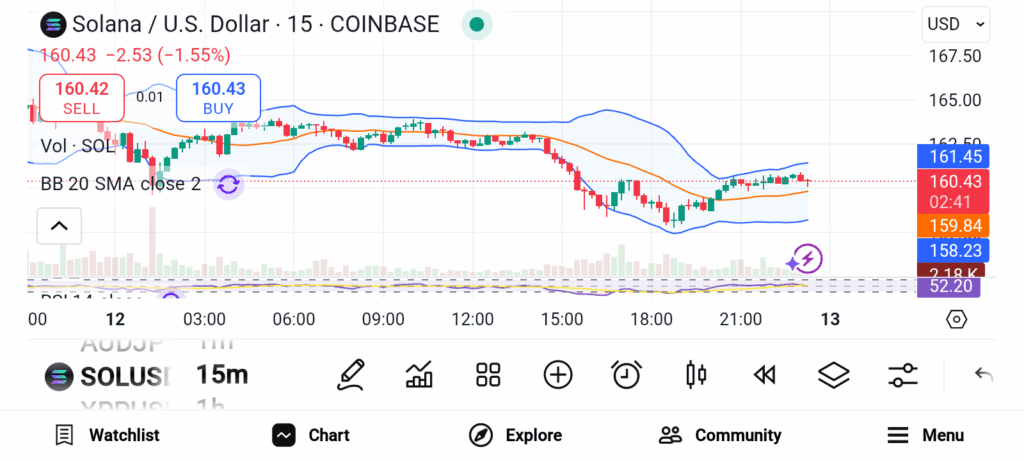Open object tree layers icon
Screen dimensions: 1024x461
click(833, 375)
